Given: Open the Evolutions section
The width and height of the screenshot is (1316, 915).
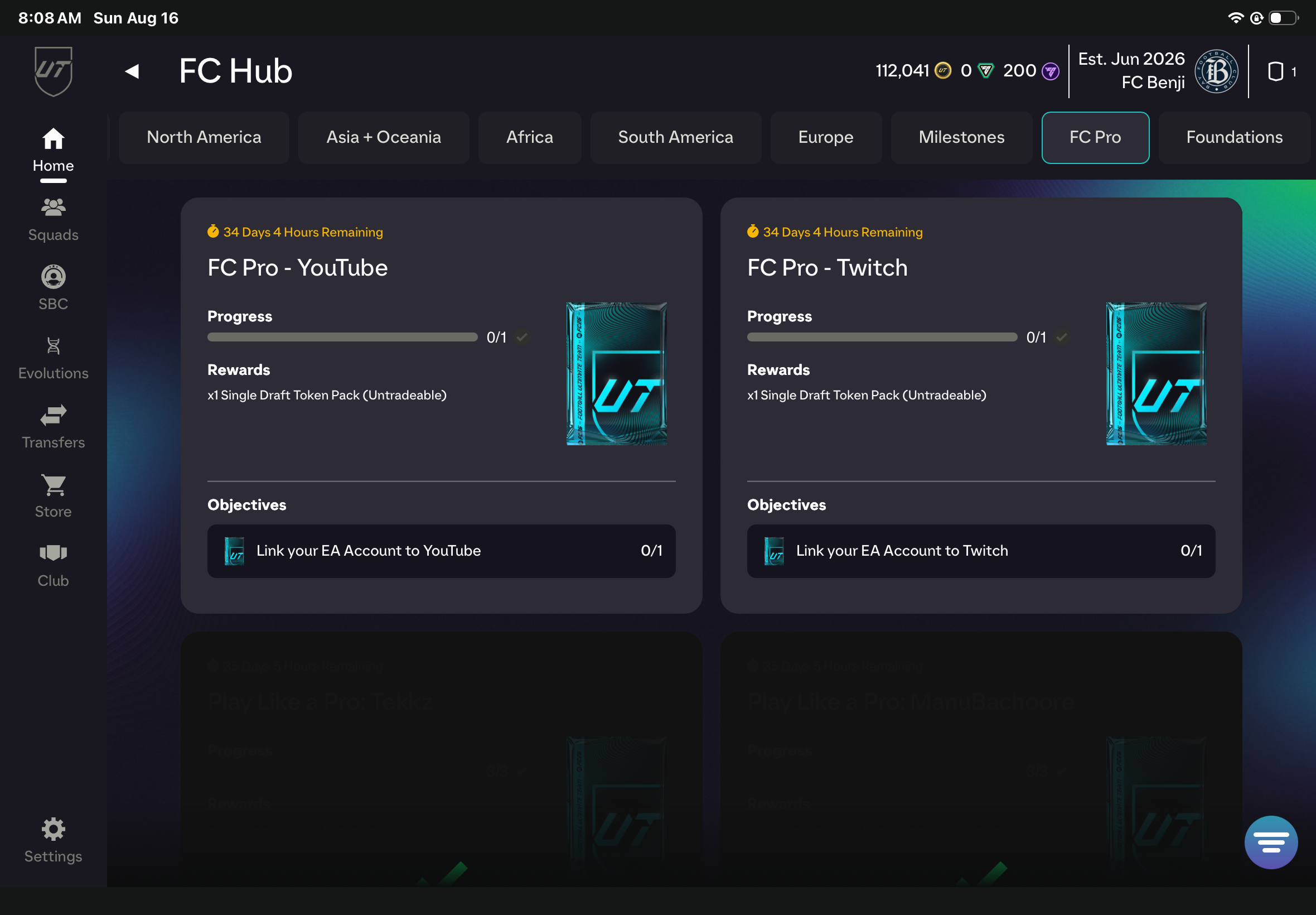Looking at the screenshot, I should point(54,358).
